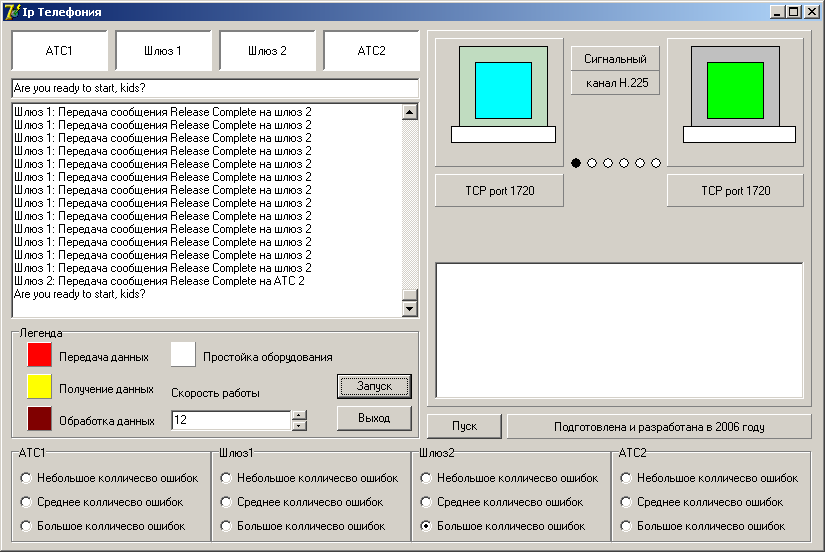Select АТС1 Среднее колличесво ошибок

[x=102, y=502]
